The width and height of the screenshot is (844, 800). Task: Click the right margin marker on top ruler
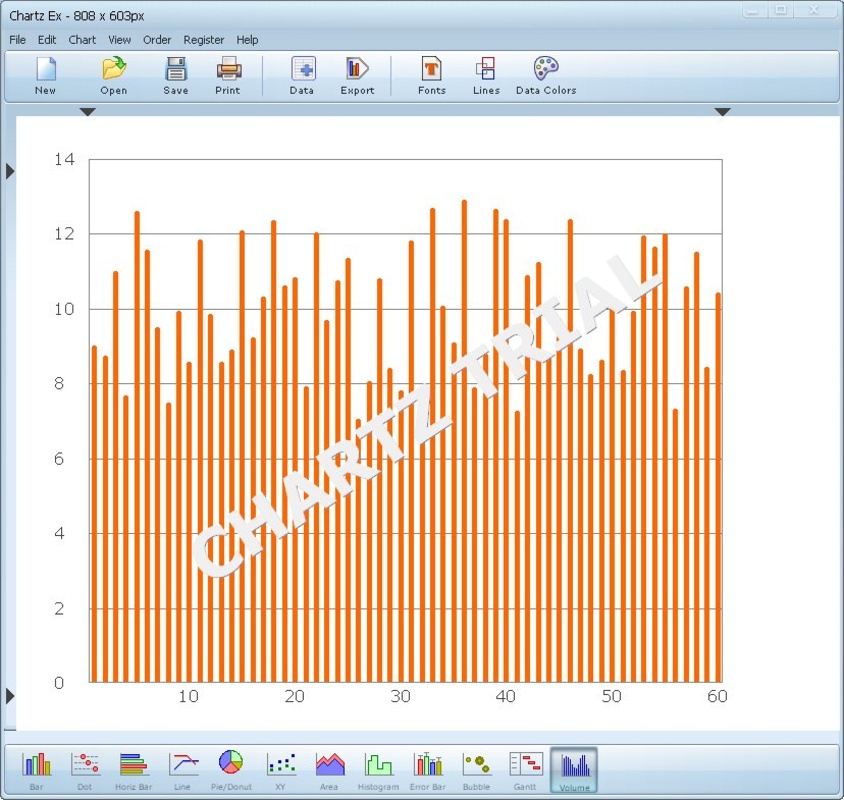tap(722, 112)
